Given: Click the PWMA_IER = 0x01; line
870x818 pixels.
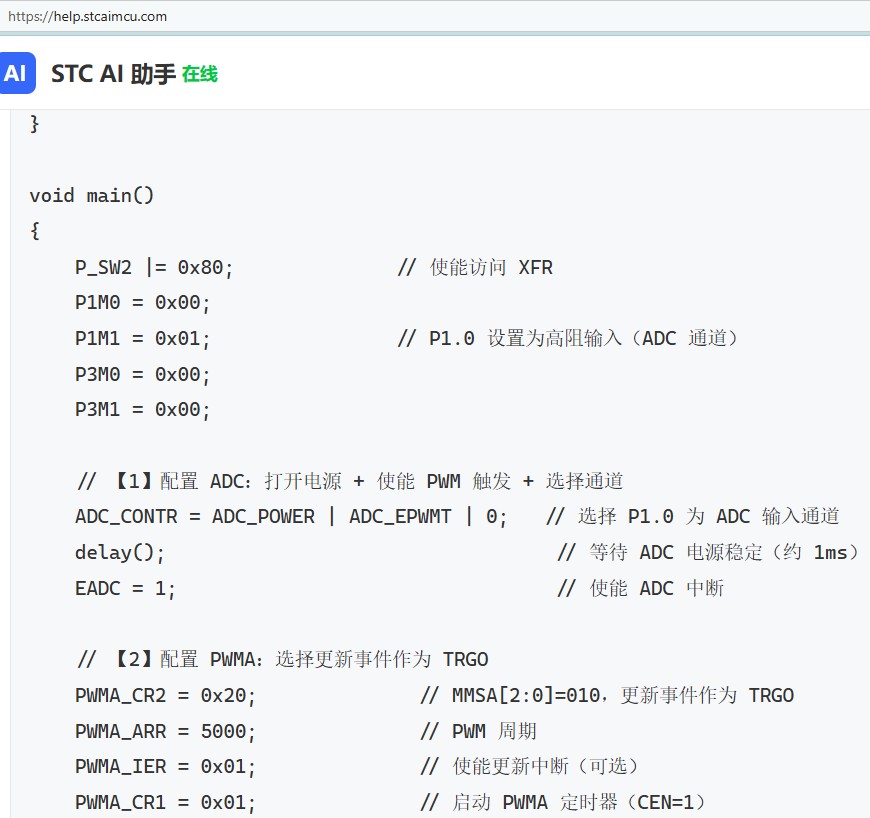Looking at the screenshot, I should [x=165, y=767].
